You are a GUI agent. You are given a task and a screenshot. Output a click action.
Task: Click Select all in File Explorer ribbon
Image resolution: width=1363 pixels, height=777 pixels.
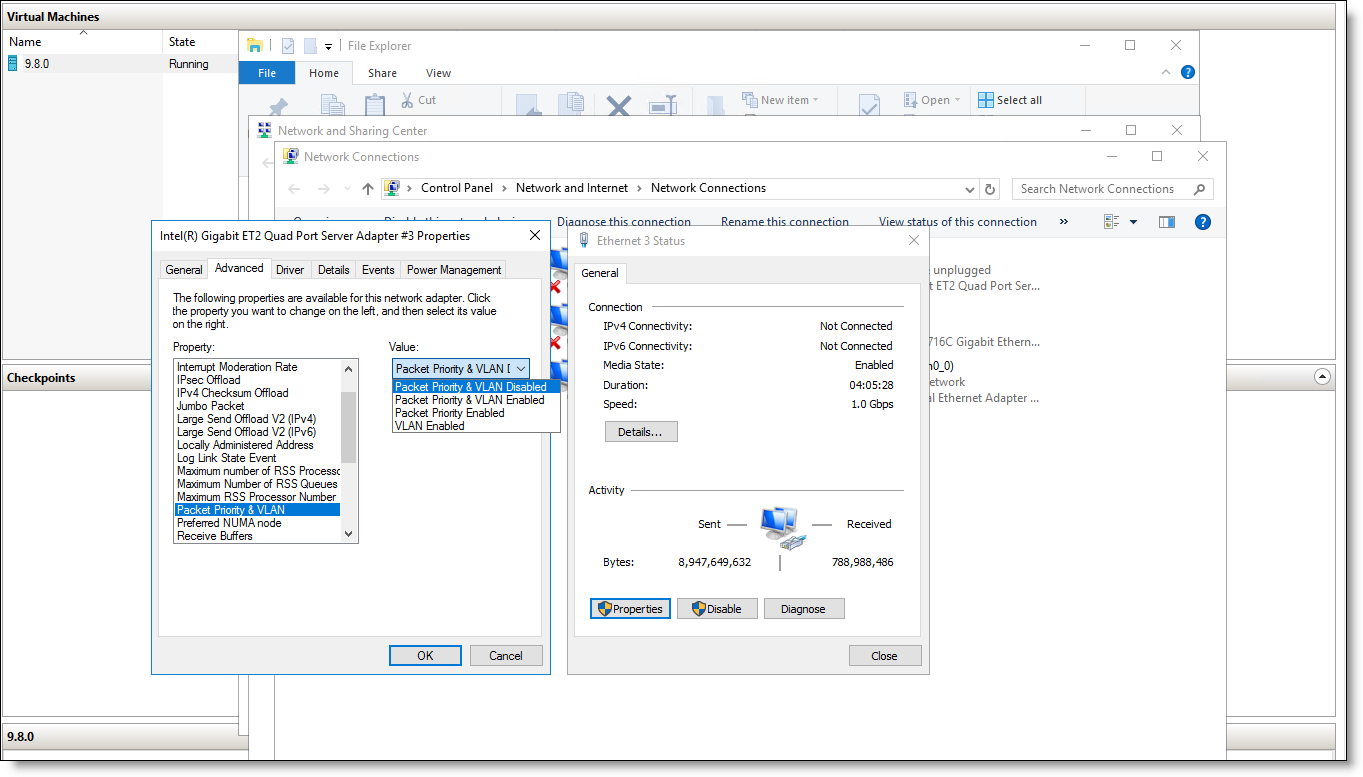(x=1010, y=100)
